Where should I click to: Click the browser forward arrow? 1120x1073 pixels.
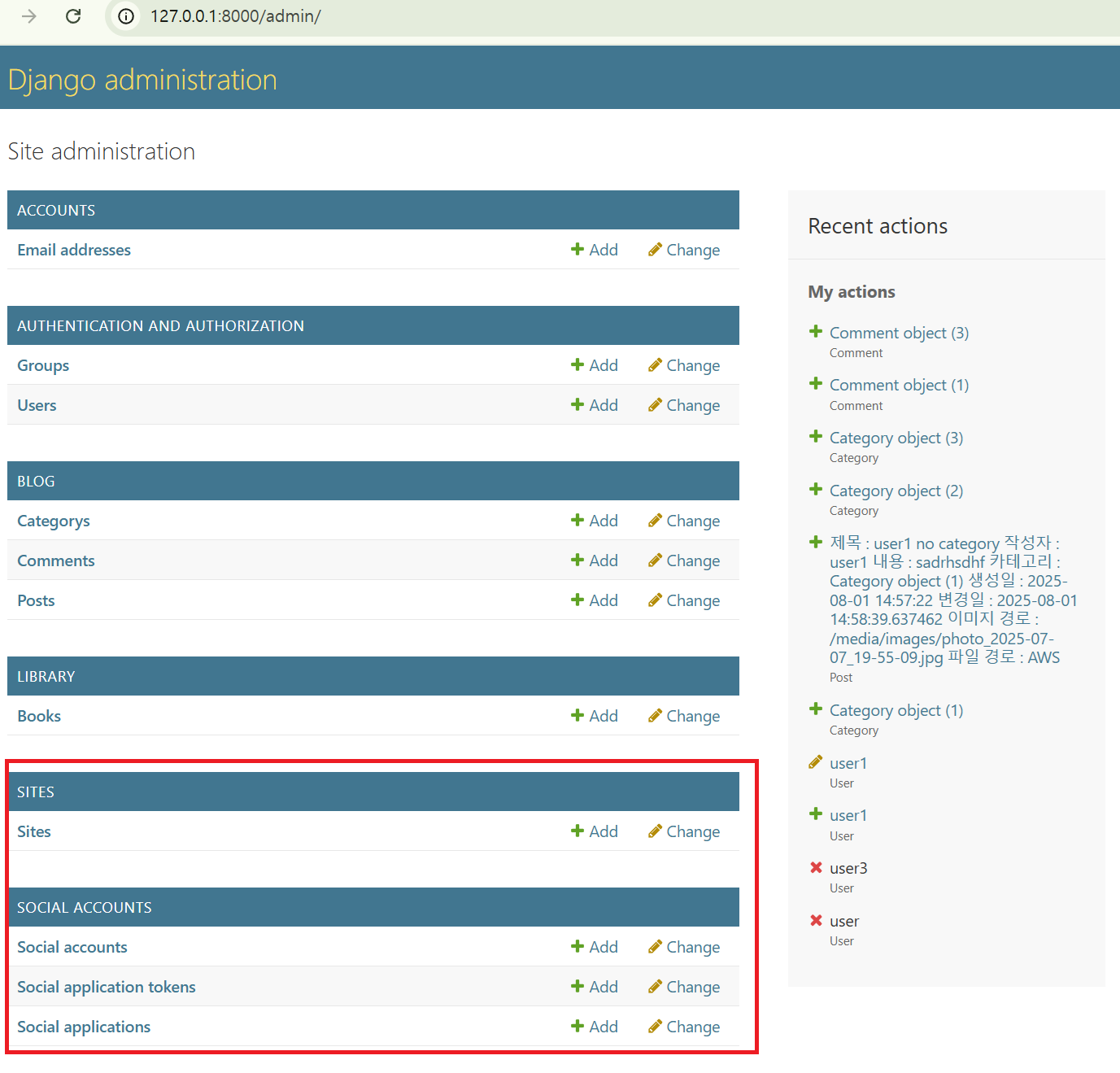29,16
